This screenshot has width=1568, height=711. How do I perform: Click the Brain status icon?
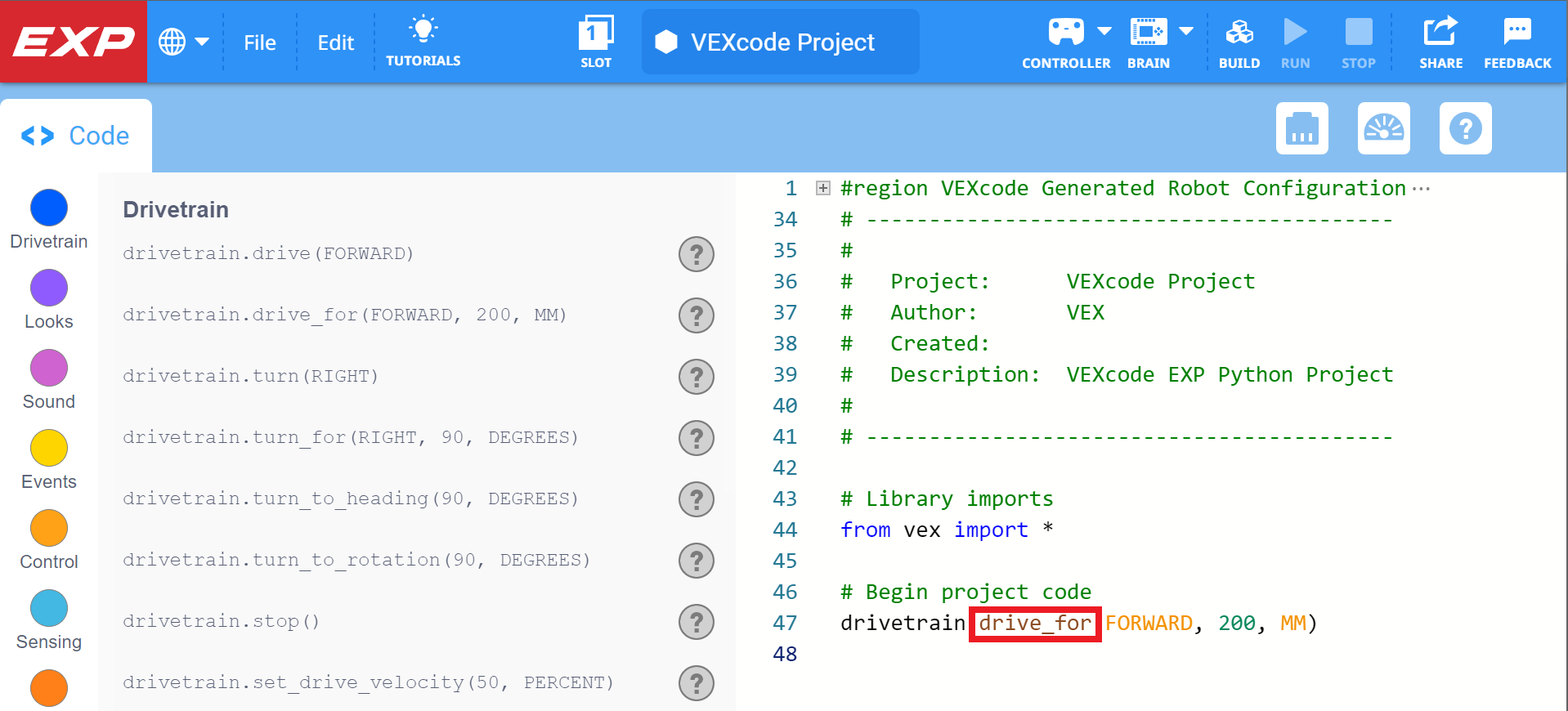[x=1148, y=33]
